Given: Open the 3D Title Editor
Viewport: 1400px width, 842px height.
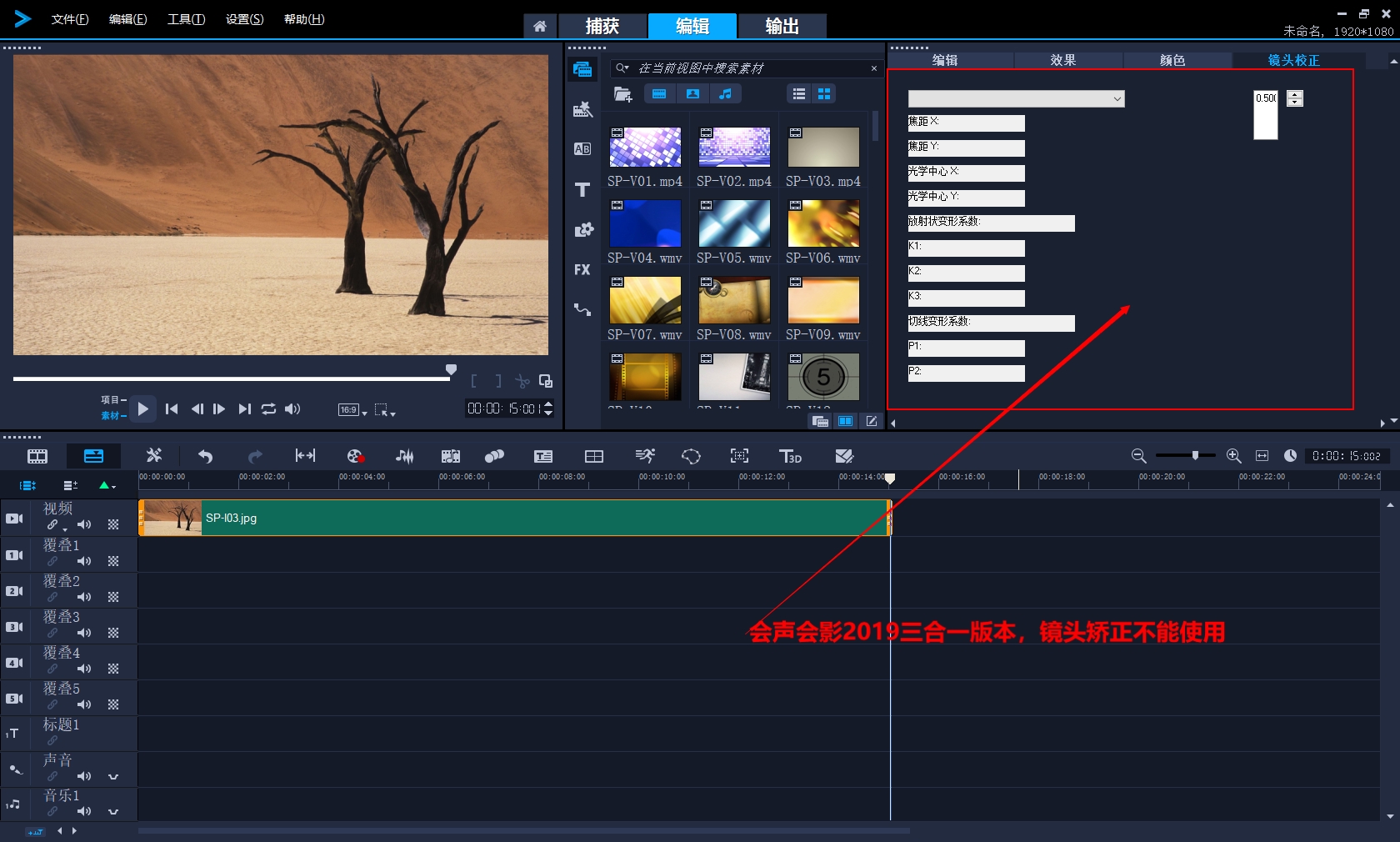Looking at the screenshot, I should 790,456.
